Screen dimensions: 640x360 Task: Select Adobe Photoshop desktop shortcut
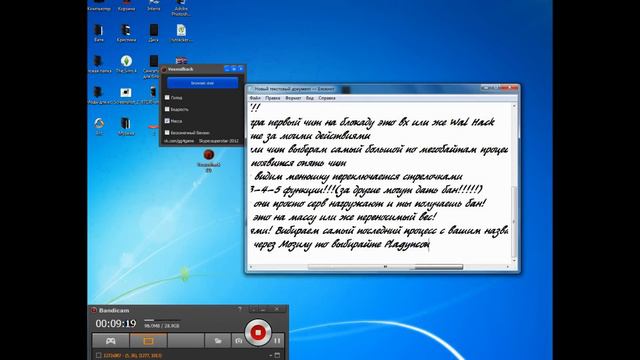(181, 7)
